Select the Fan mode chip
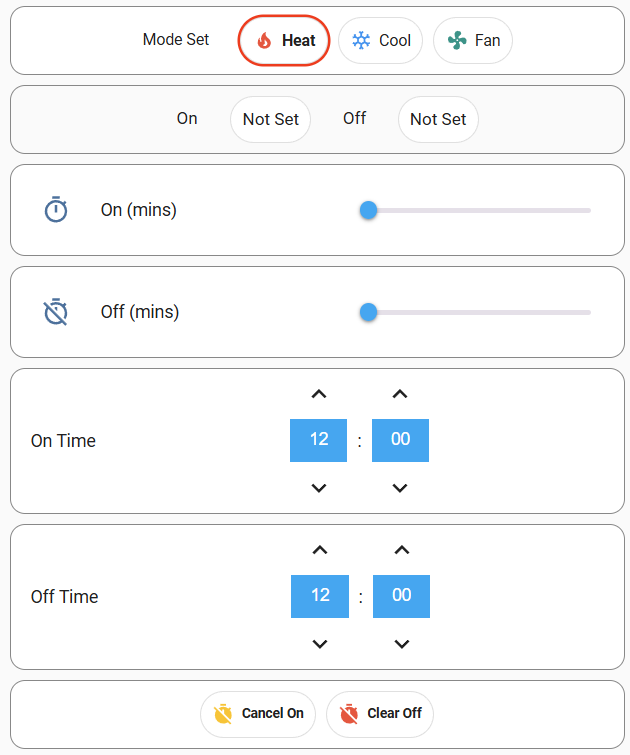The image size is (630, 755). tap(472, 40)
